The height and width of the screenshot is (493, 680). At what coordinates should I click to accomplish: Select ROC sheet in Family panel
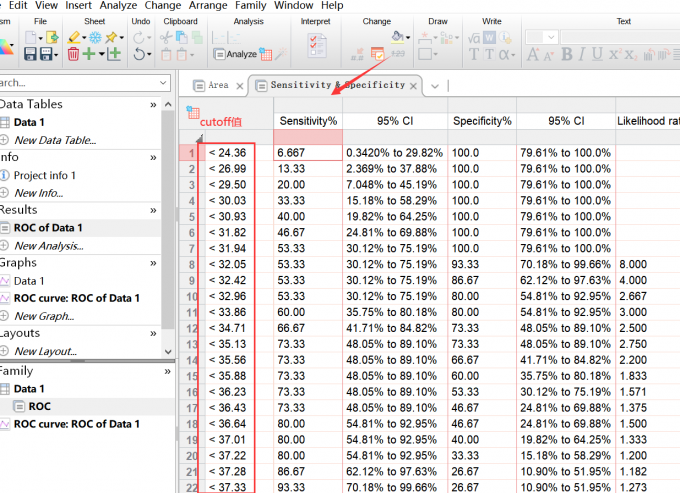coord(39,406)
